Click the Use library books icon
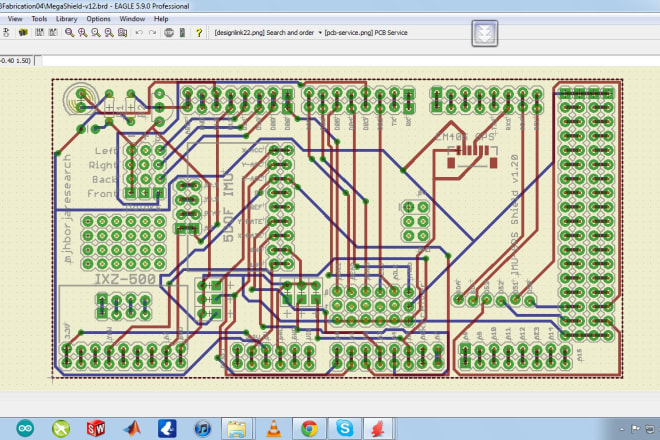The width and height of the screenshot is (660, 440). [23, 32]
